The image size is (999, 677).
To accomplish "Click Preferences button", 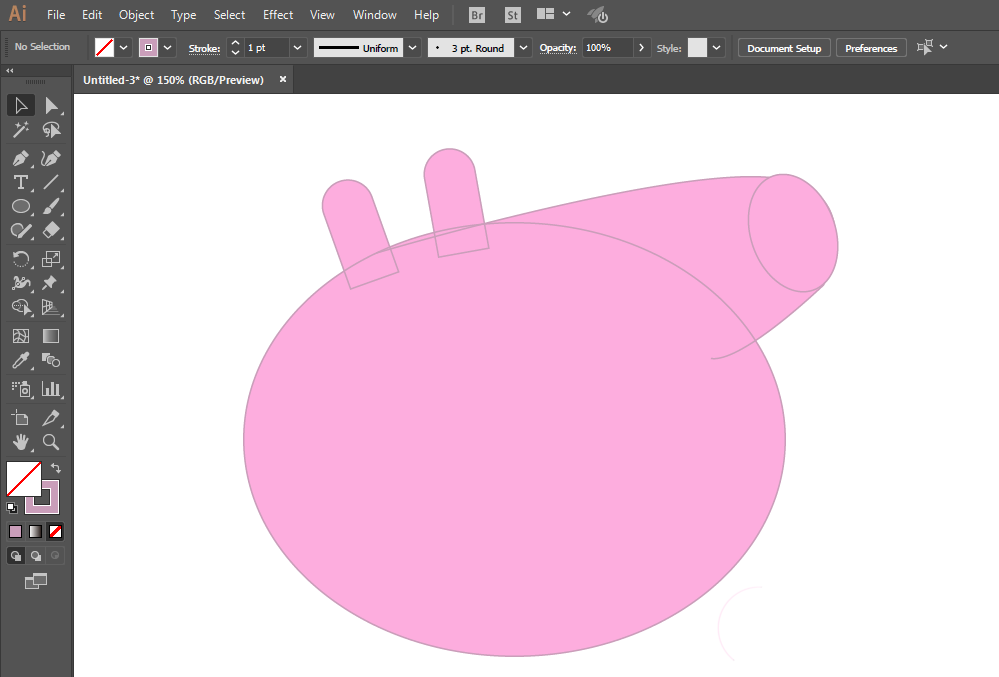I will click(x=871, y=48).
